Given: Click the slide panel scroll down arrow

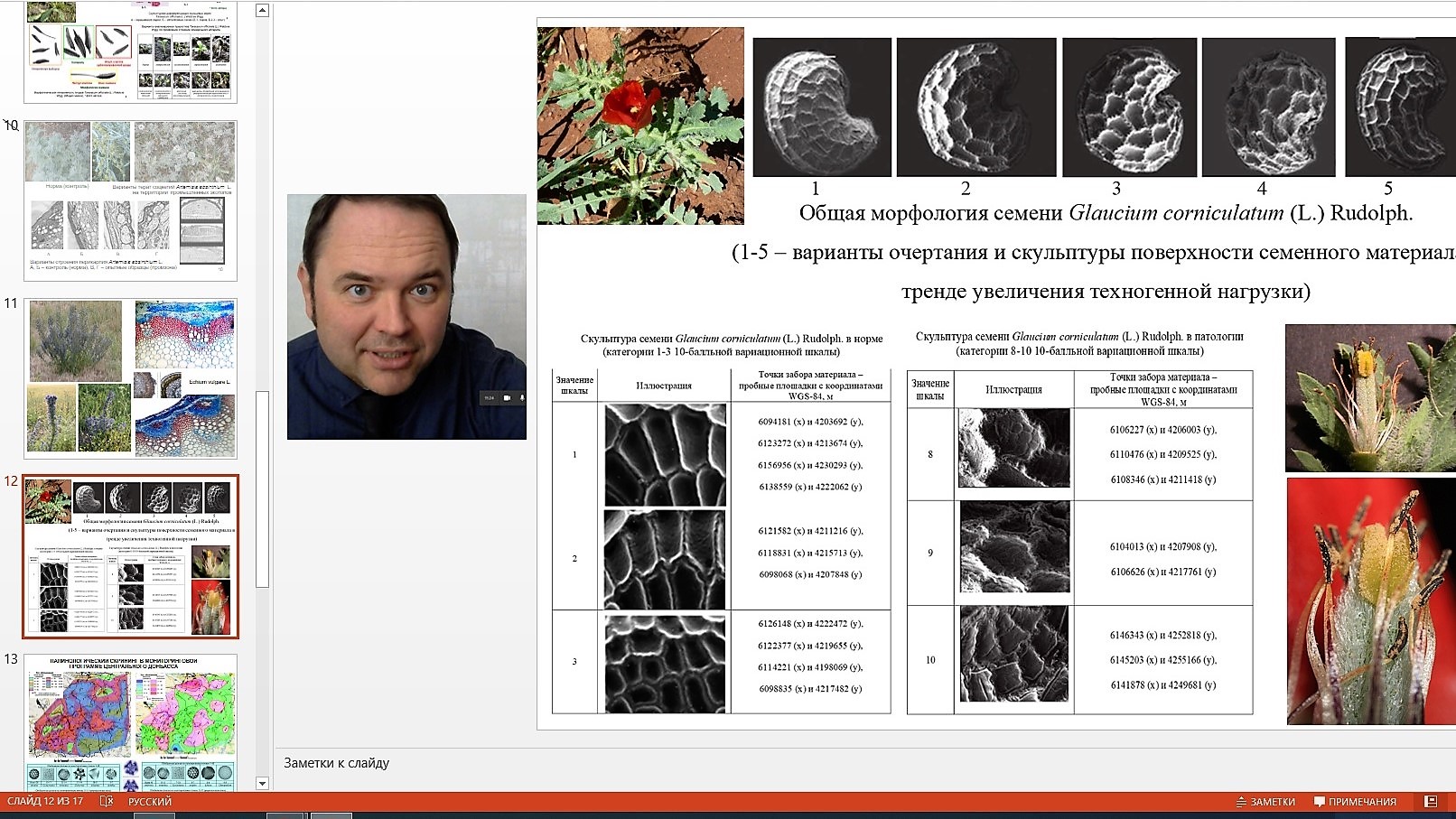Looking at the screenshot, I should coord(262,783).
